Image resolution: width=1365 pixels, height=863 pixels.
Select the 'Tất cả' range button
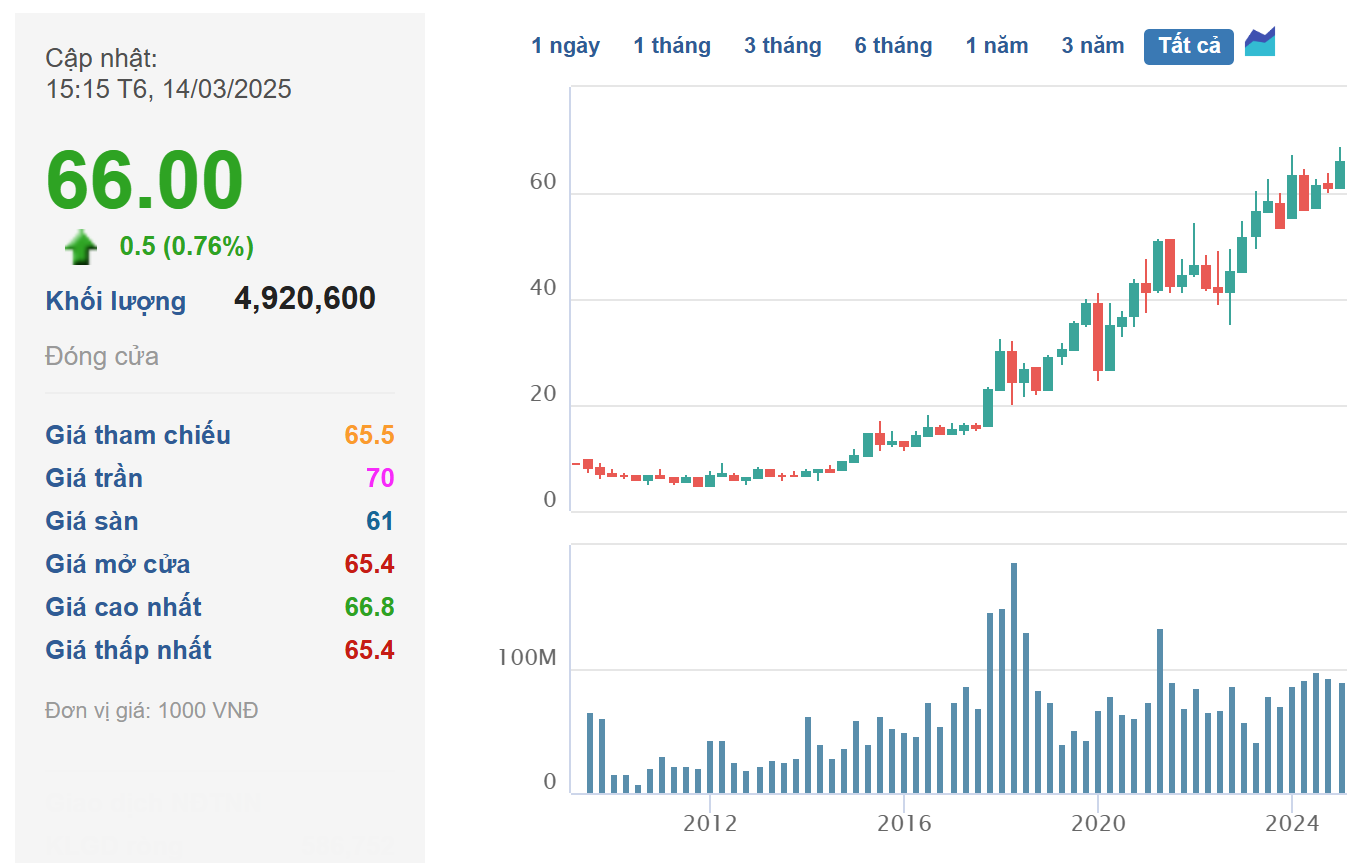click(x=1189, y=46)
